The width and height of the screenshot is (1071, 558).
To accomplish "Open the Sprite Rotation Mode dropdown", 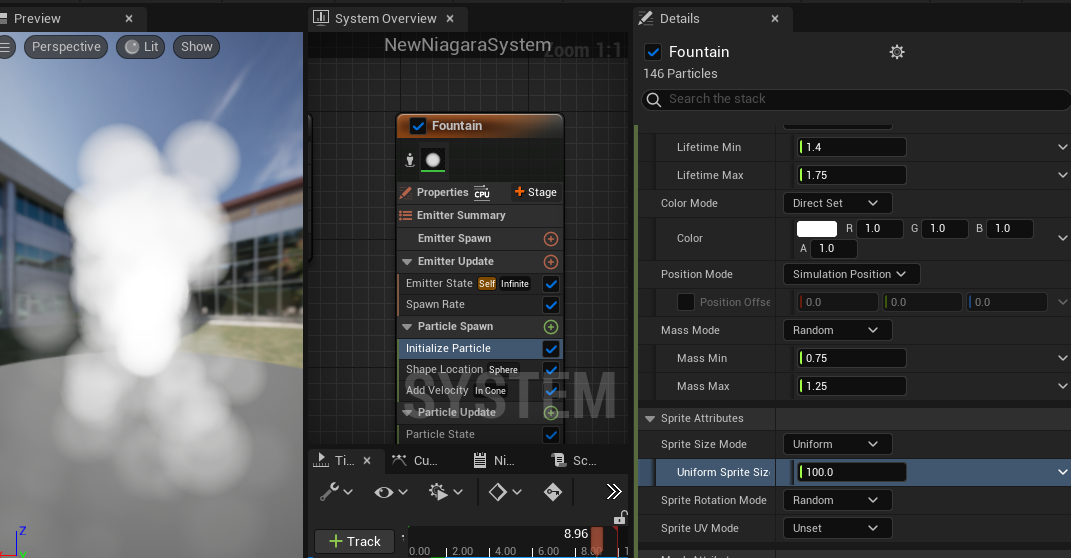I will 837,500.
